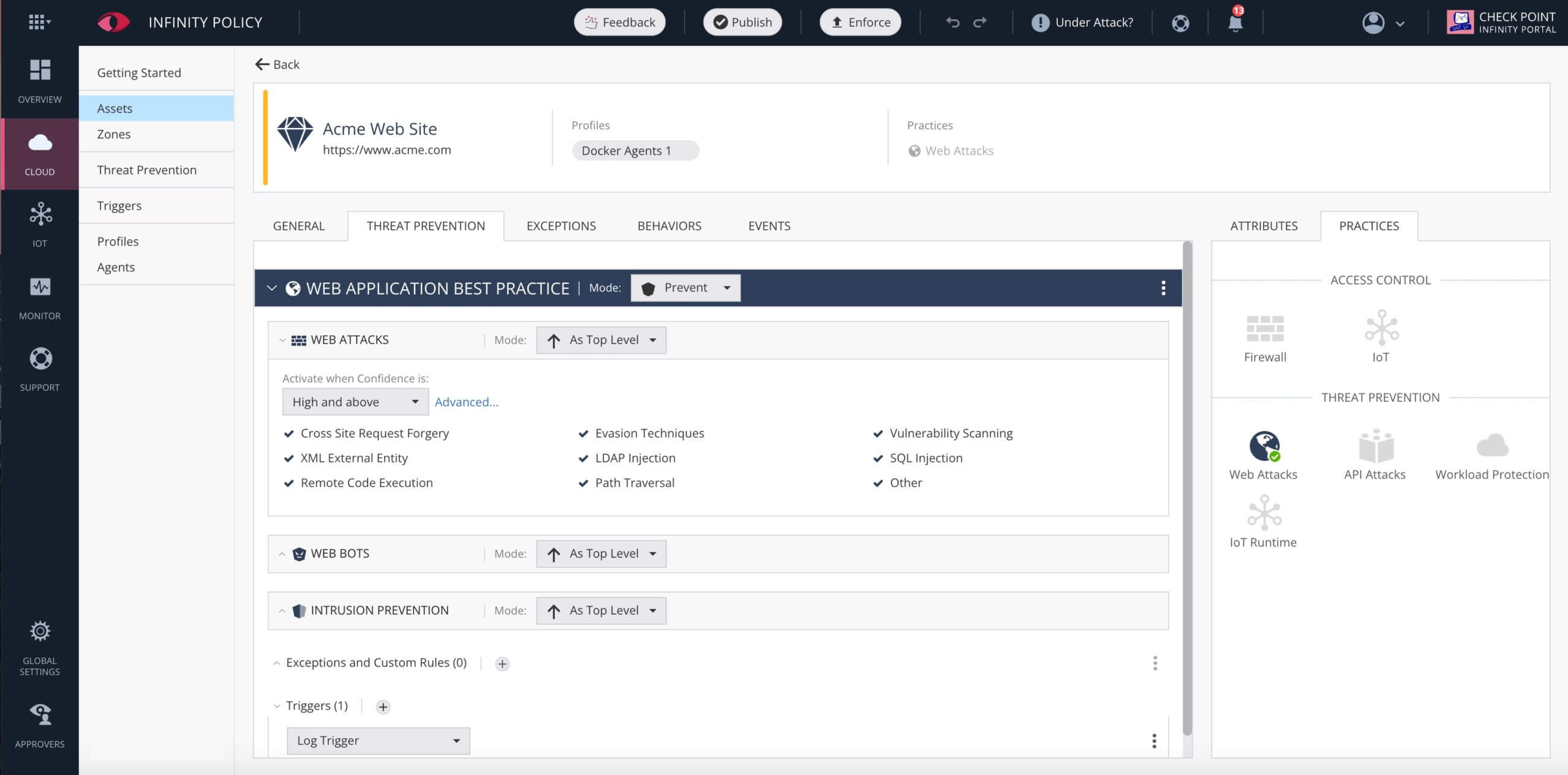
Task: Go to the Monitor sidebar section
Action: (x=40, y=298)
